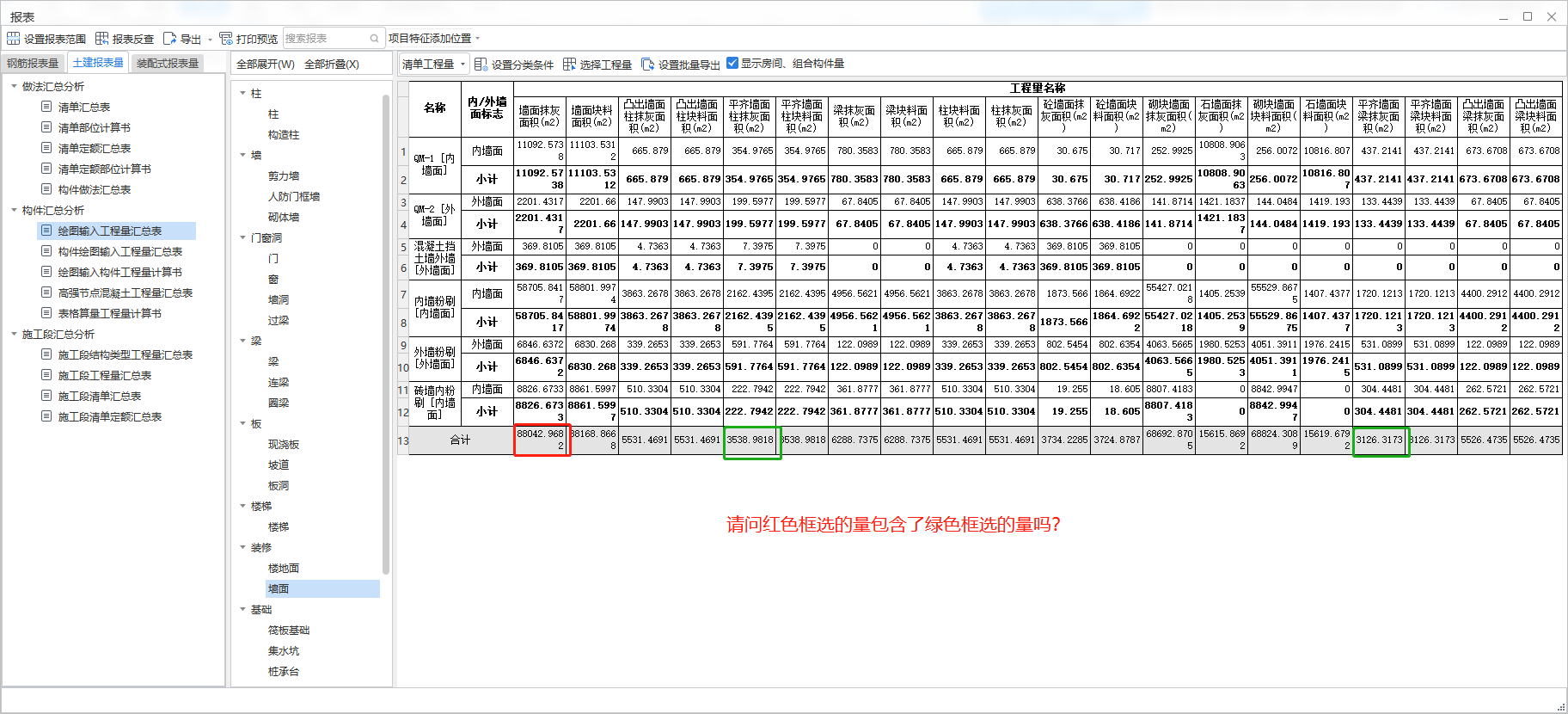Switch to the 装配式报表量 tab
Image resolution: width=1568 pixels, height=714 pixels.
pos(168,63)
